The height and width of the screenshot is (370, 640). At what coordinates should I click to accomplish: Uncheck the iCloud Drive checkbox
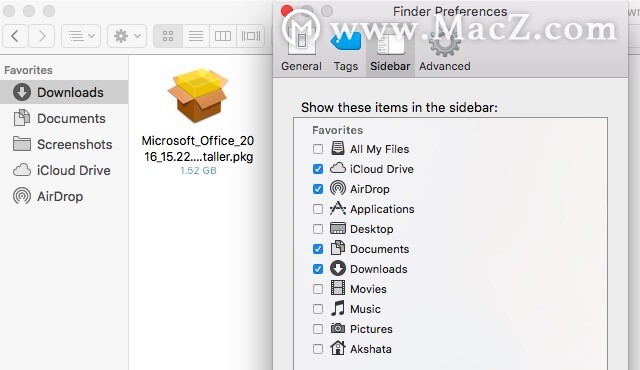tap(318, 169)
